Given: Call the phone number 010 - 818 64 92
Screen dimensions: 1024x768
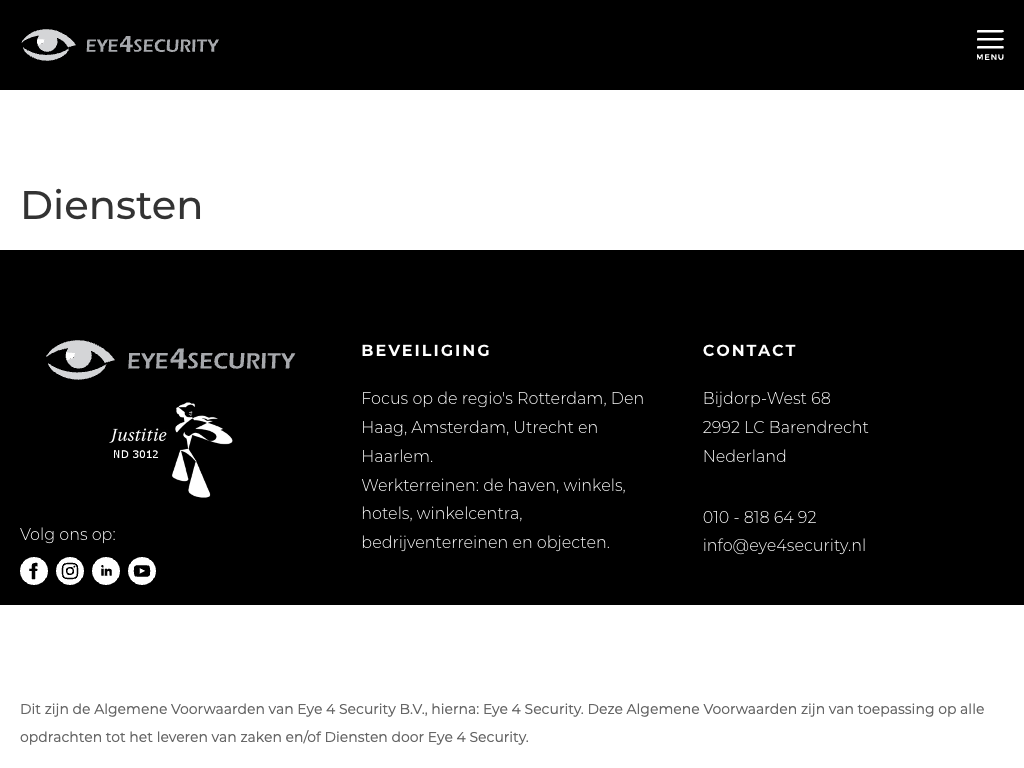Looking at the screenshot, I should (759, 517).
